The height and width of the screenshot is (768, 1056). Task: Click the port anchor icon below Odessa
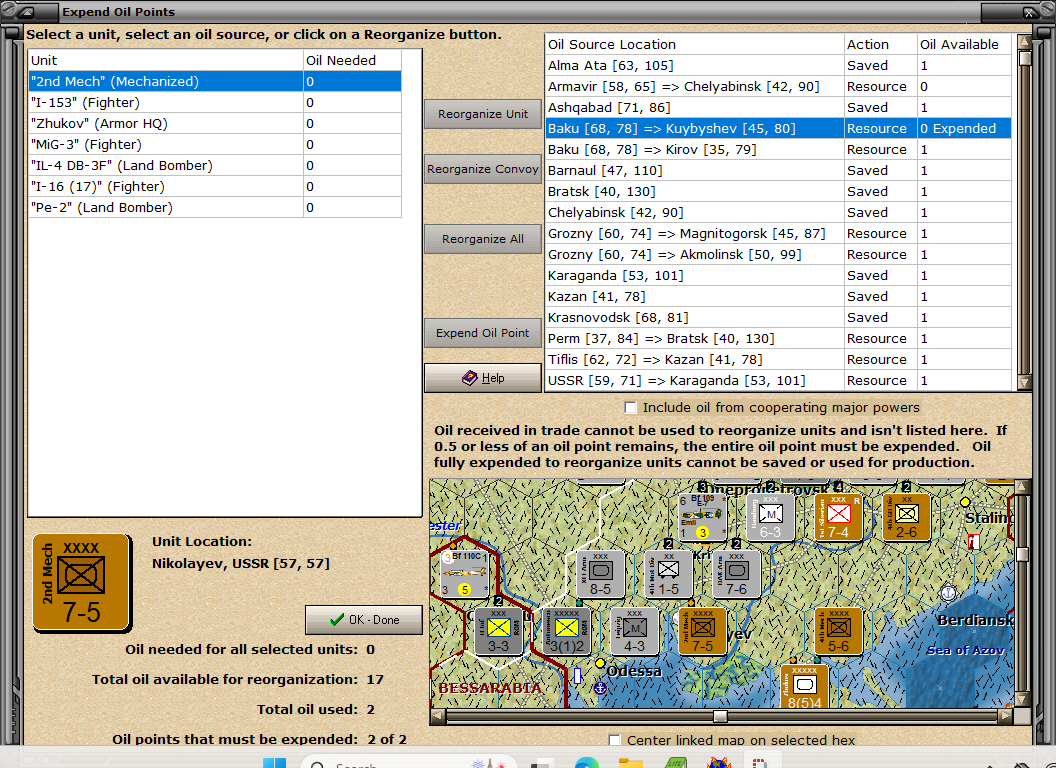pyautogui.click(x=599, y=689)
